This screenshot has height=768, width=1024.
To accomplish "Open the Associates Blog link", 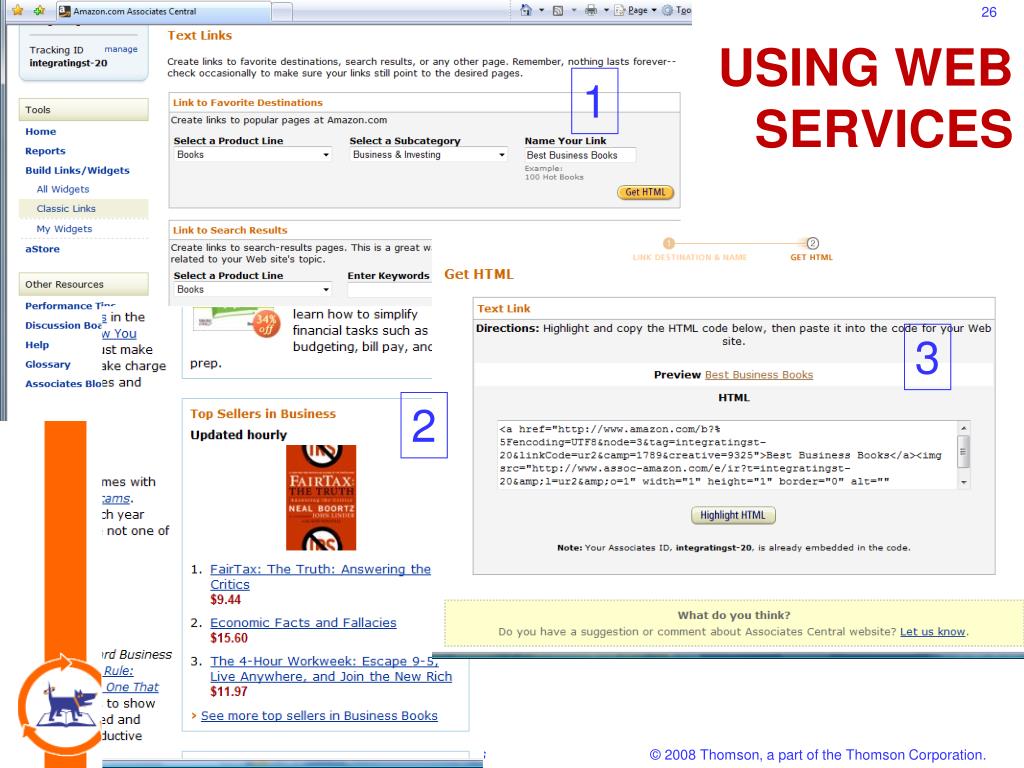I will coord(63,383).
